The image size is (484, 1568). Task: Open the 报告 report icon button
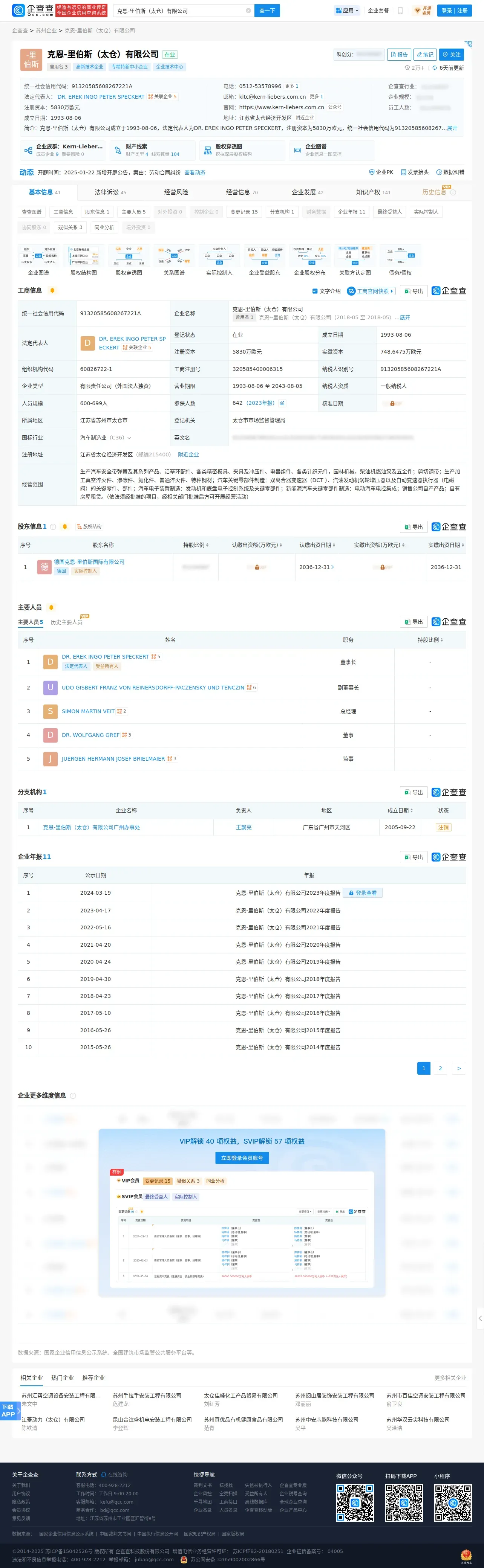[x=399, y=55]
